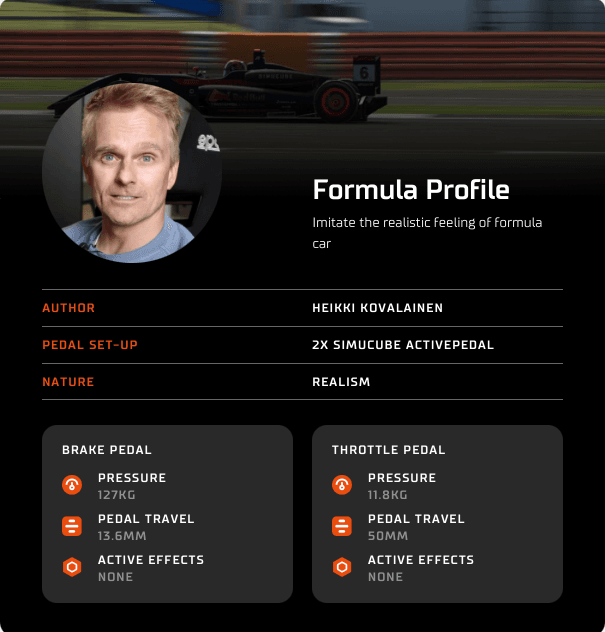
Task: Select the Brake Pedal card heading
Action: click(x=107, y=450)
